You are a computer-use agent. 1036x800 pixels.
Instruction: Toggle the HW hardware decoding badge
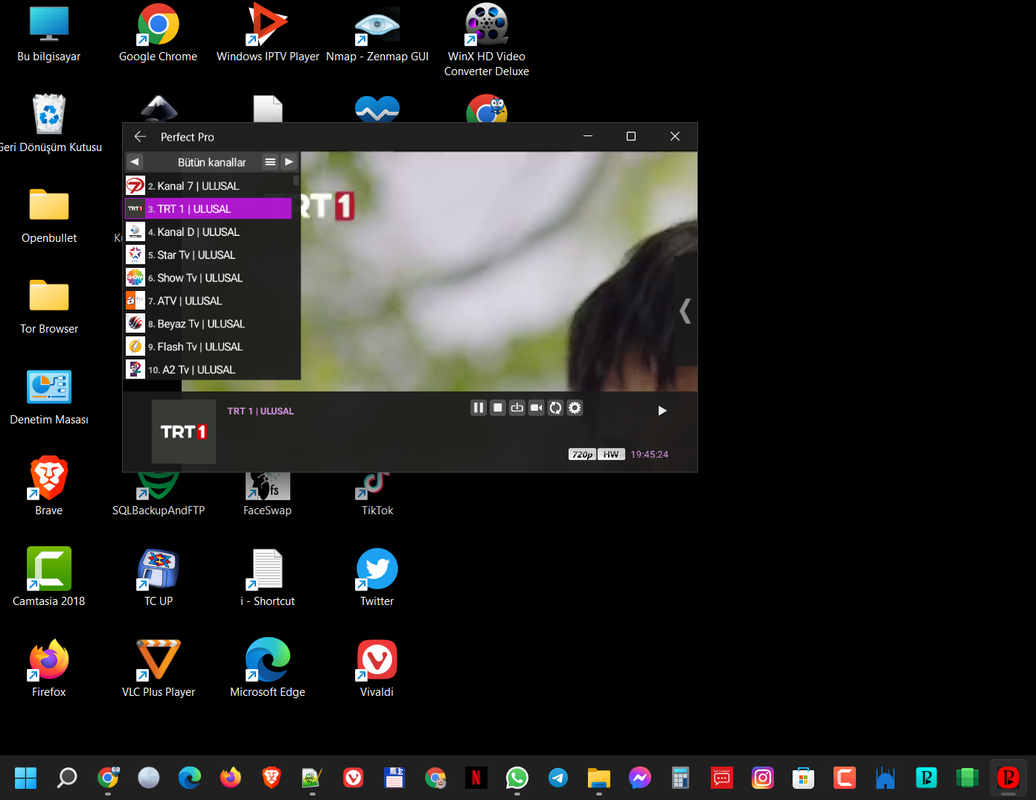pos(611,455)
